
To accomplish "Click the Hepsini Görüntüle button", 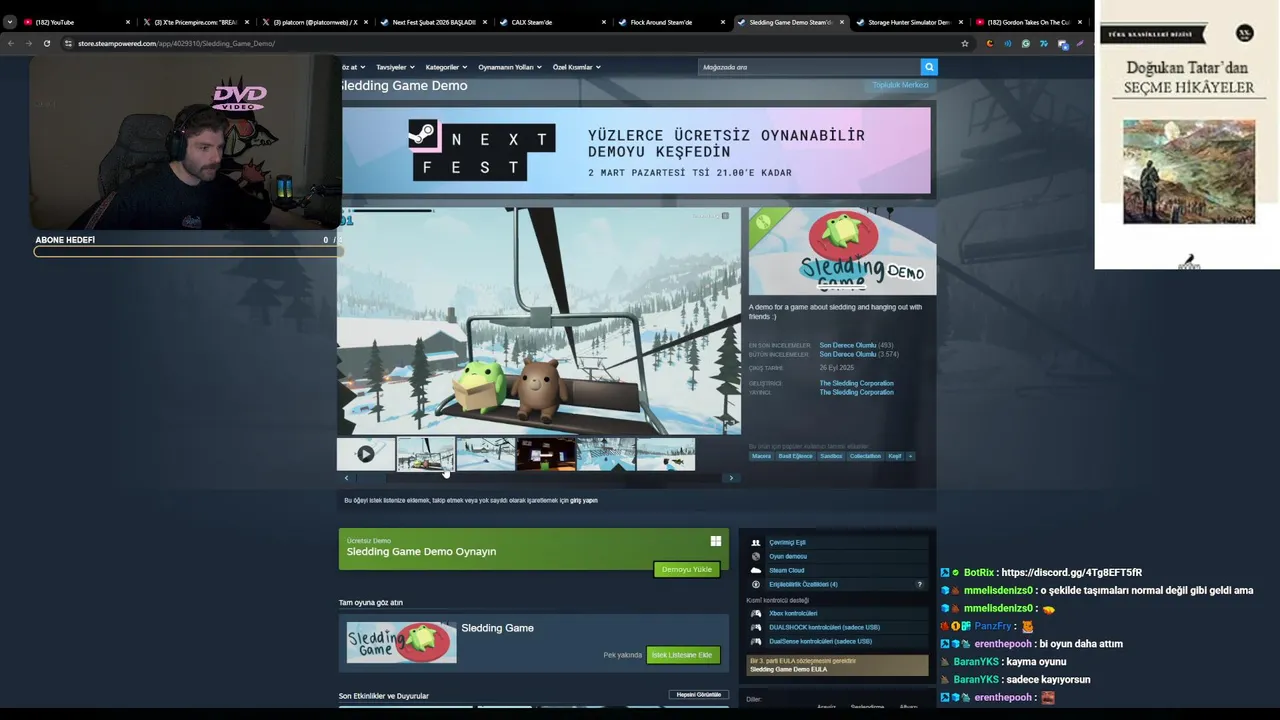I will pos(698,694).
